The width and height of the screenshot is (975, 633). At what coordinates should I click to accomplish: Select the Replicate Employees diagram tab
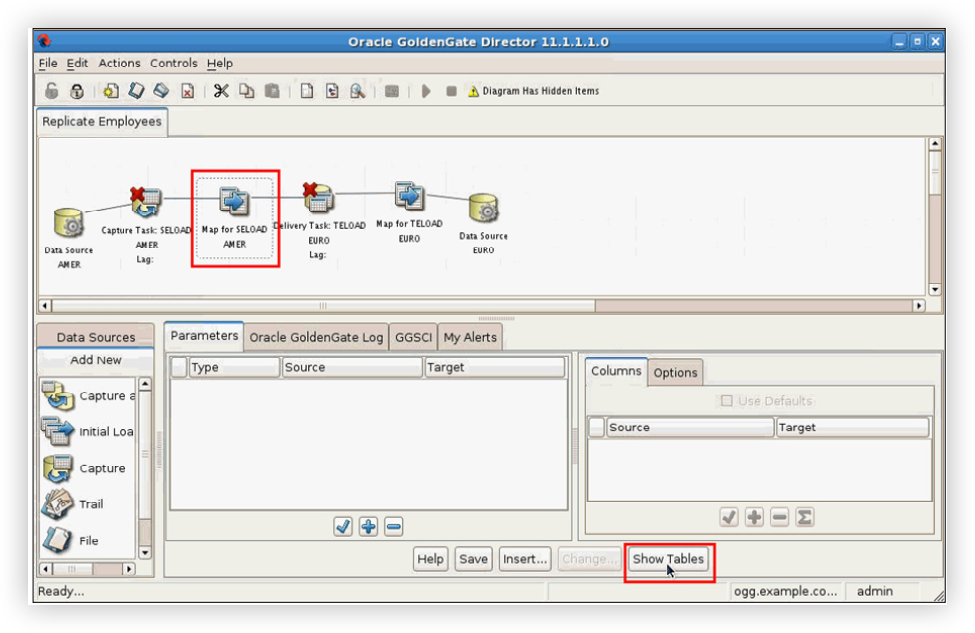tap(102, 121)
